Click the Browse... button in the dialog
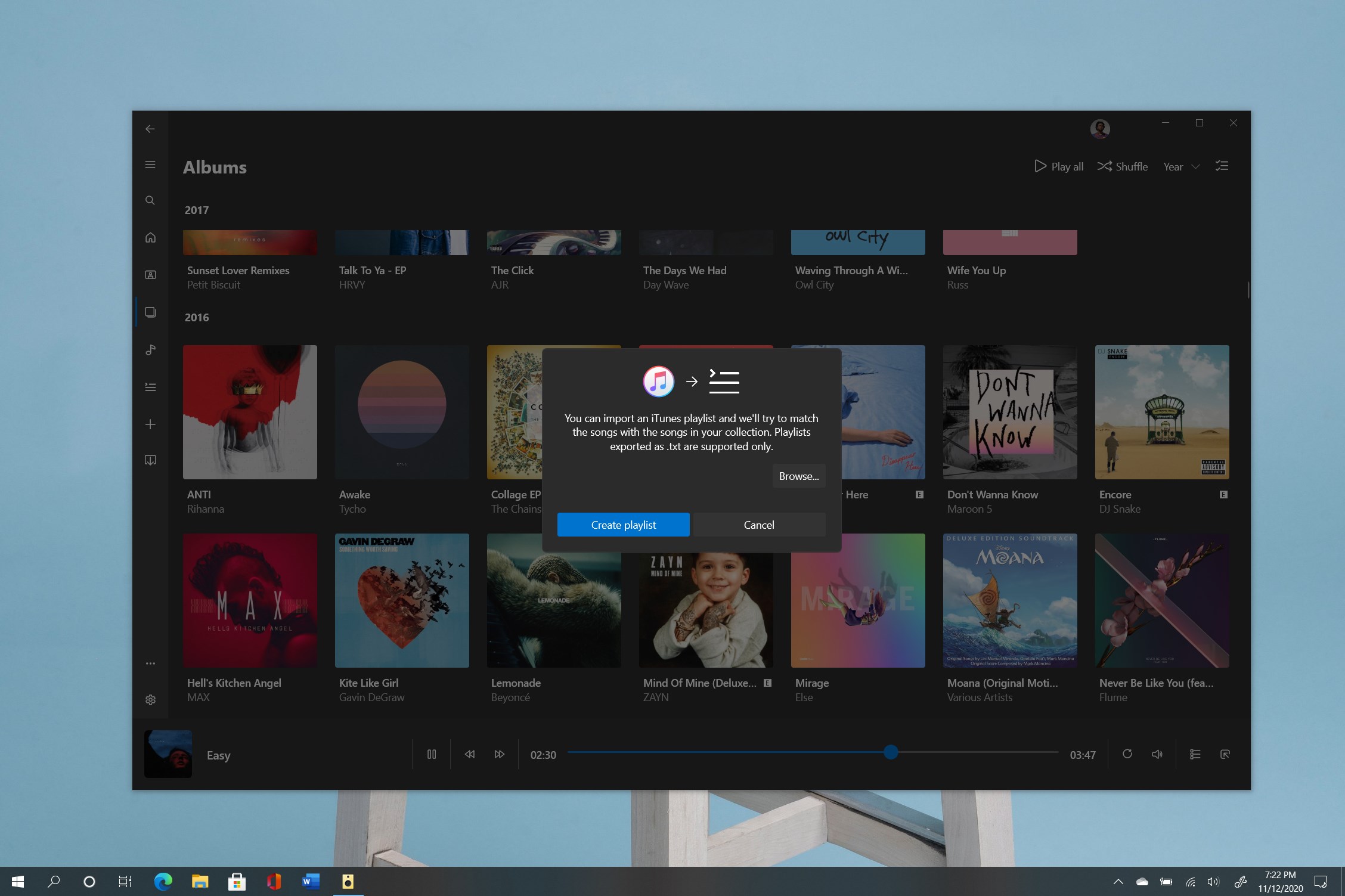The image size is (1345, 896). coord(799,476)
